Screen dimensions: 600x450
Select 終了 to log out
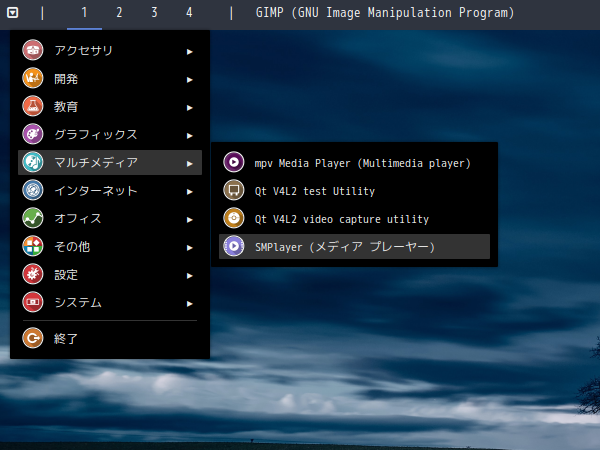110,338
